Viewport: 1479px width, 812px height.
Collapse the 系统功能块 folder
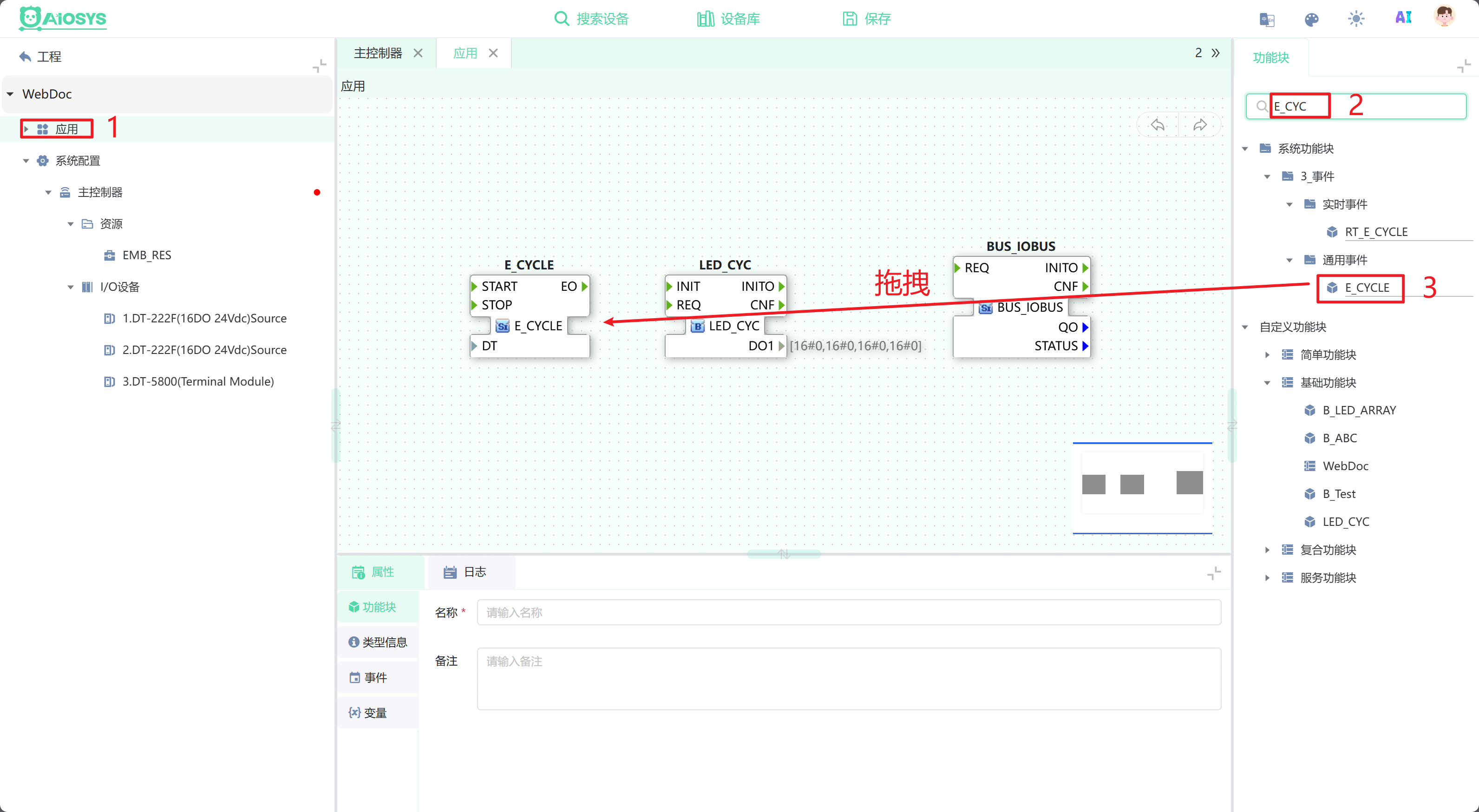pos(1245,149)
